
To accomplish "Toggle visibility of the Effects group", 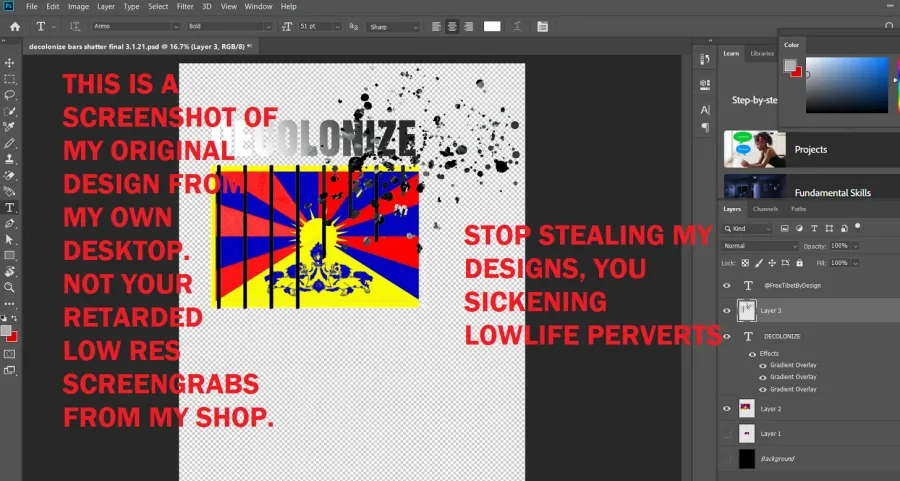I will 752,354.
